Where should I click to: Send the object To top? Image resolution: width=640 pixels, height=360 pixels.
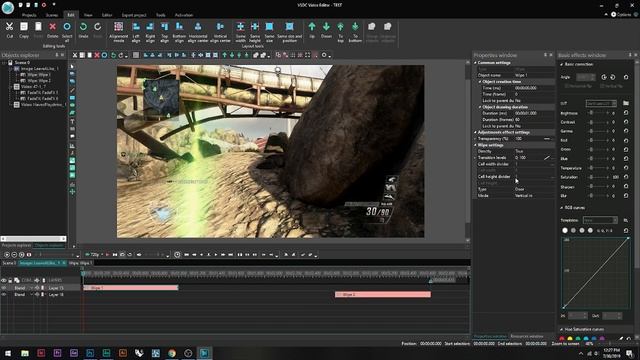(x=340, y=31)
